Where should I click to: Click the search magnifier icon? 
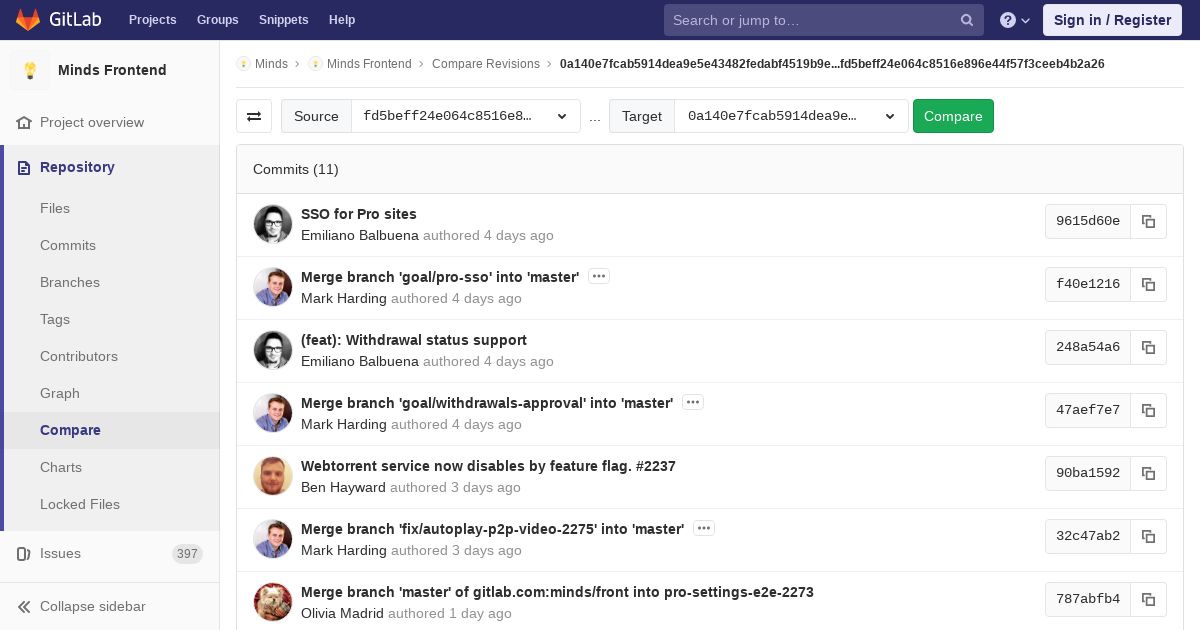(967, 20)
